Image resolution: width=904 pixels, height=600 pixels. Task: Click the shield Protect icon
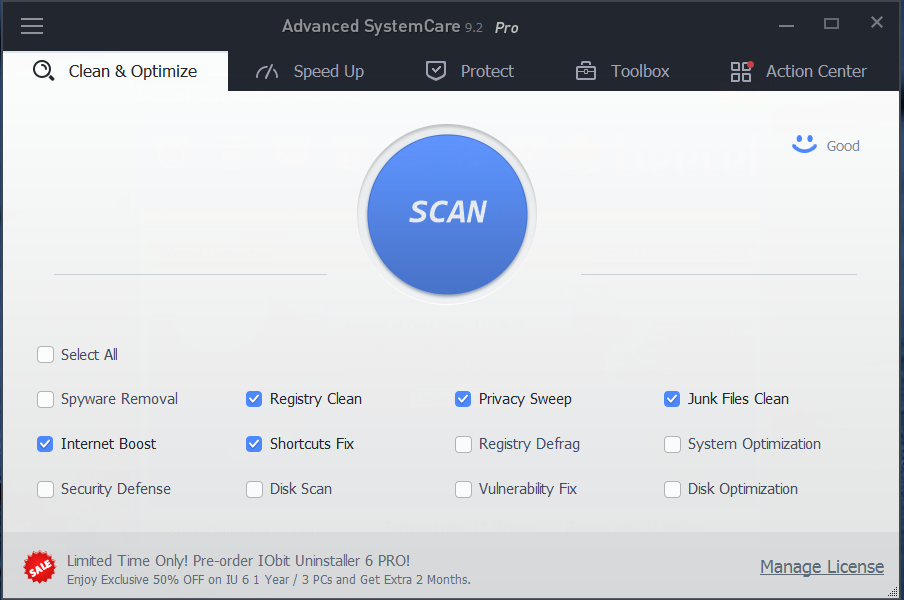coord(436,71)
